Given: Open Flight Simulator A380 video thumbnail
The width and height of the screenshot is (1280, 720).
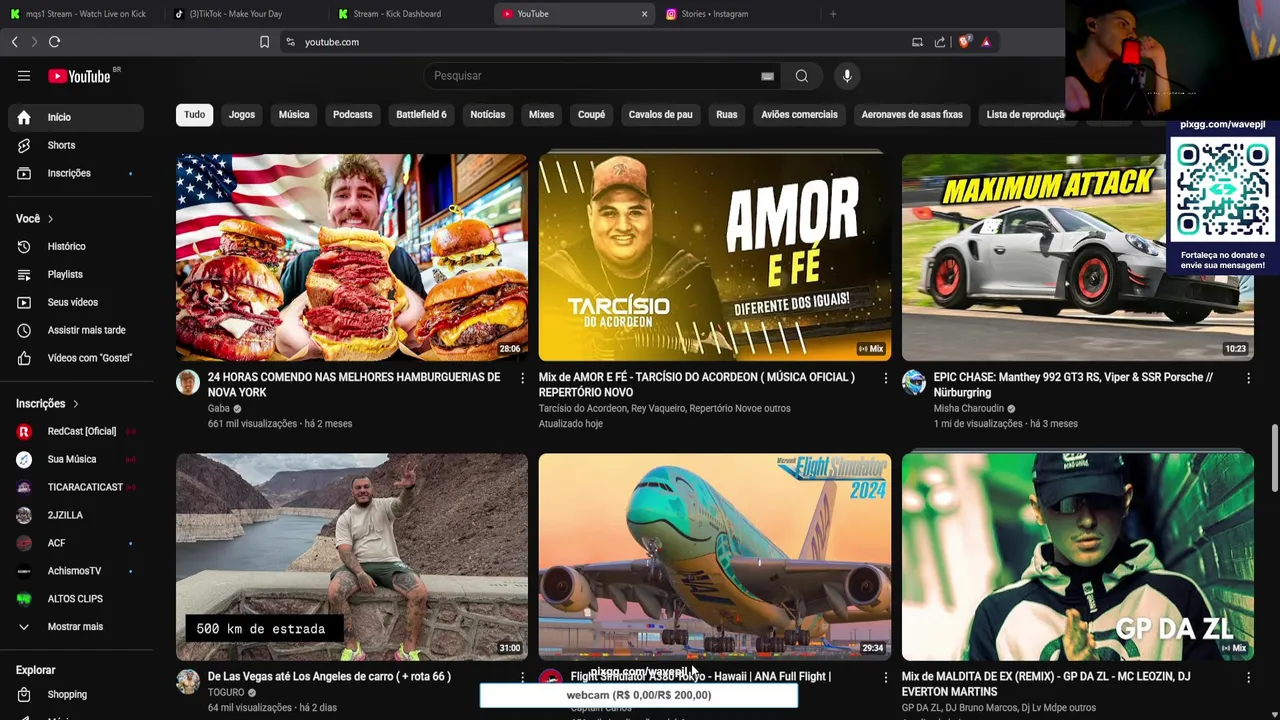Looking at the screenshot, I should tap(715, 557).
